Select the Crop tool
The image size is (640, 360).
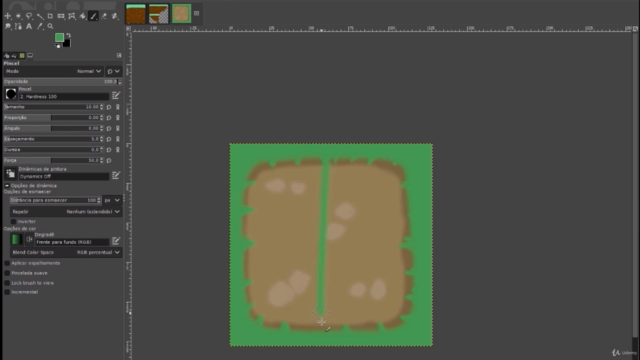(x=50, y=16)
